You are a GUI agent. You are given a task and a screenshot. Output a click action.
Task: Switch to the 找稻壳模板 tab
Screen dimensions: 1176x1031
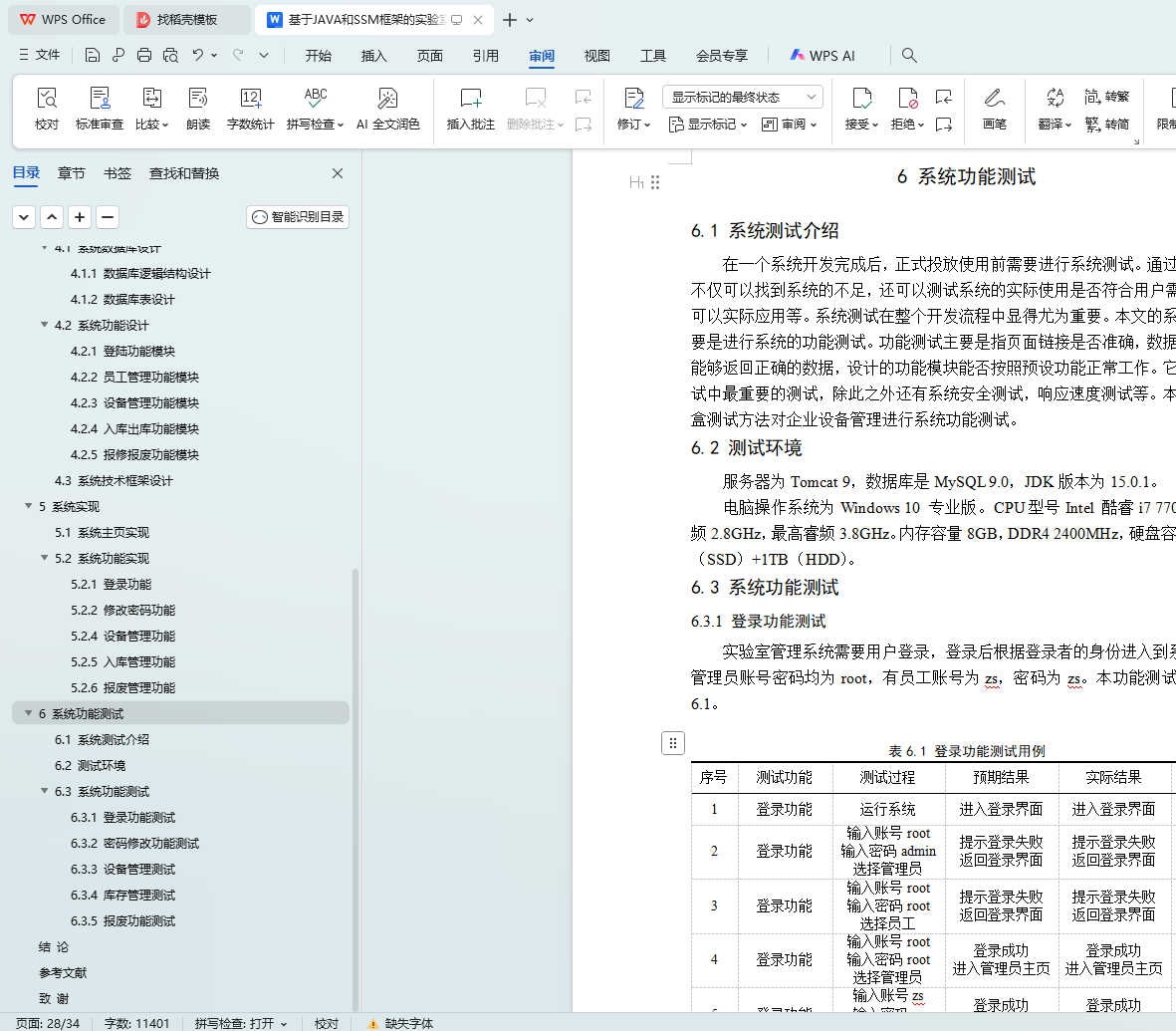[x=187, y=20]
